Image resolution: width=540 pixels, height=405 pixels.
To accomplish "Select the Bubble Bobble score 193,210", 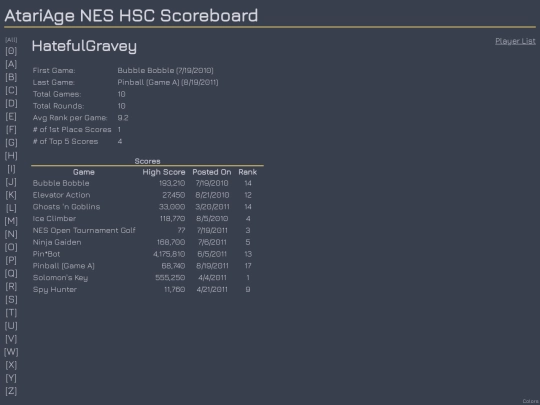I will tap(172, 183).
